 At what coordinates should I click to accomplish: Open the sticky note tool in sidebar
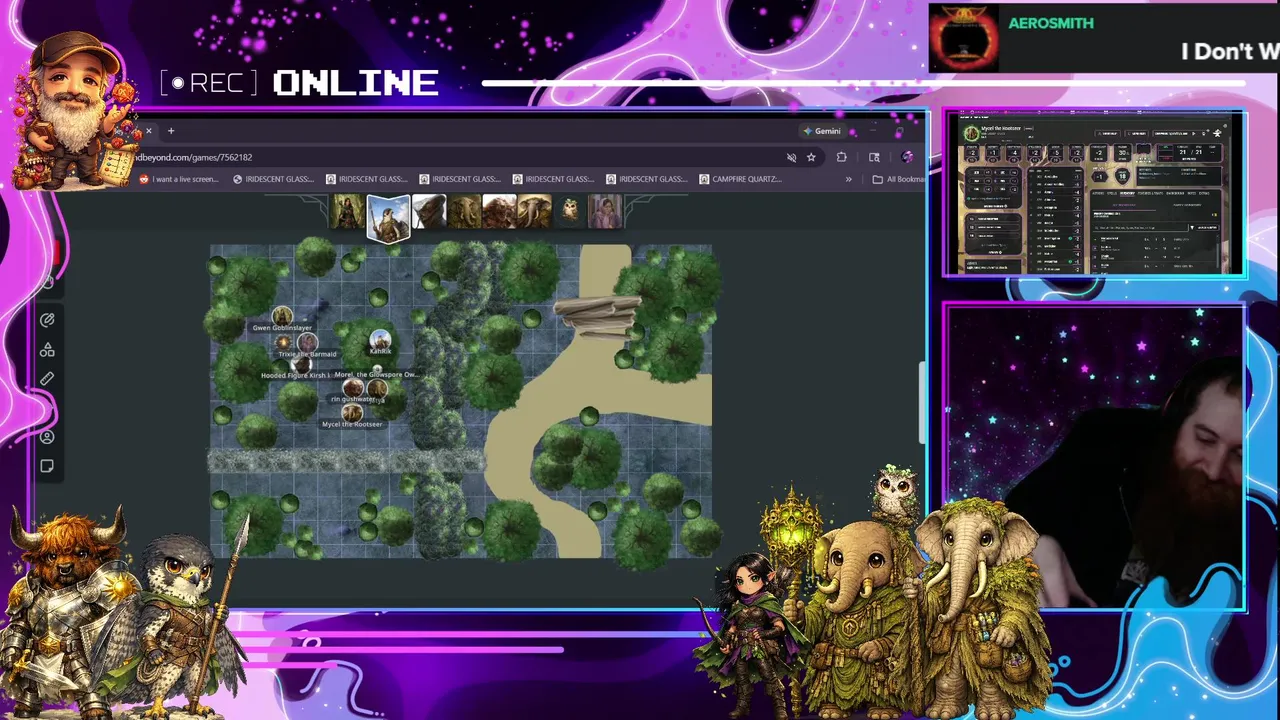[47, 466]
